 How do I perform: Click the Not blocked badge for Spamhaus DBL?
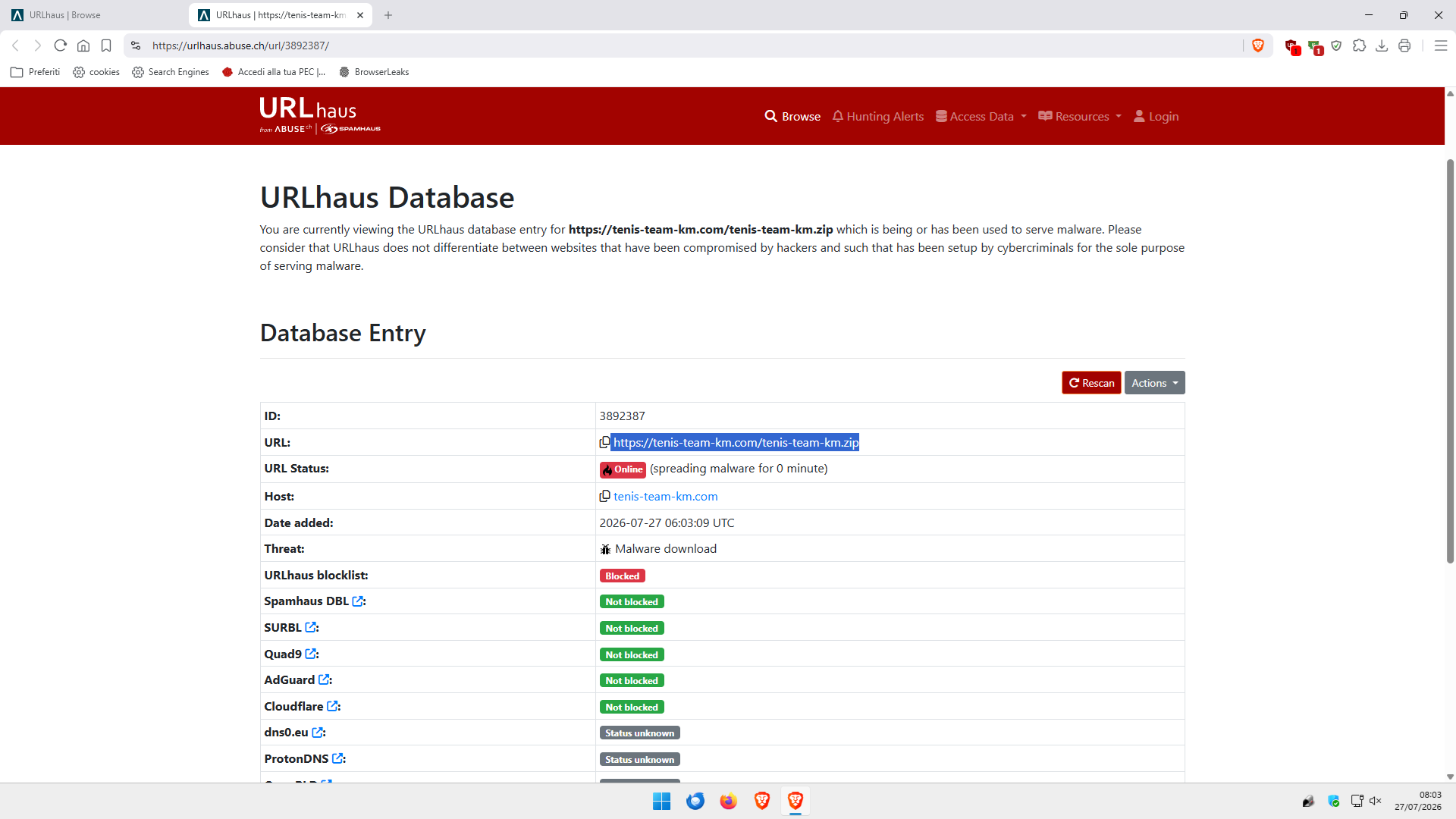pos(632,601)
